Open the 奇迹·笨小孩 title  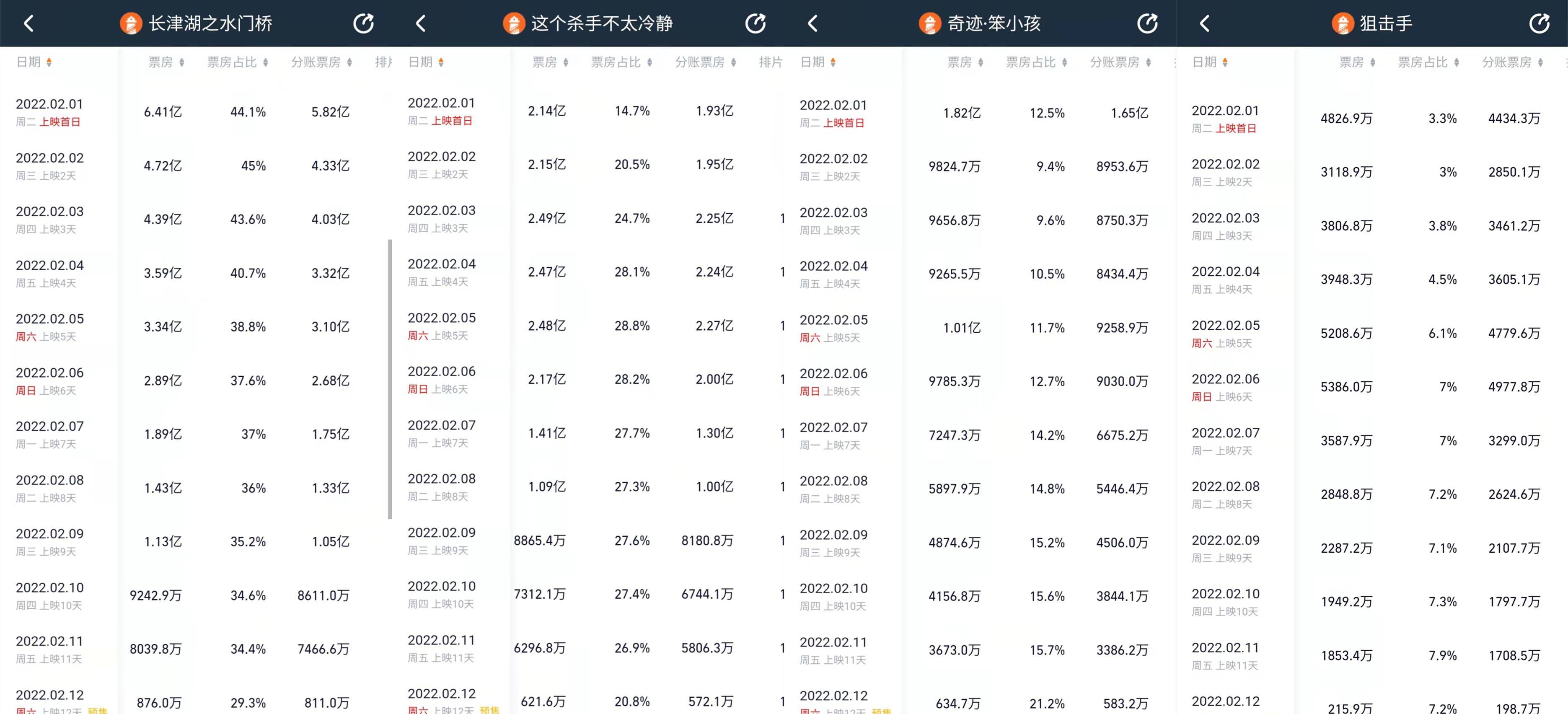coord(994,24)
